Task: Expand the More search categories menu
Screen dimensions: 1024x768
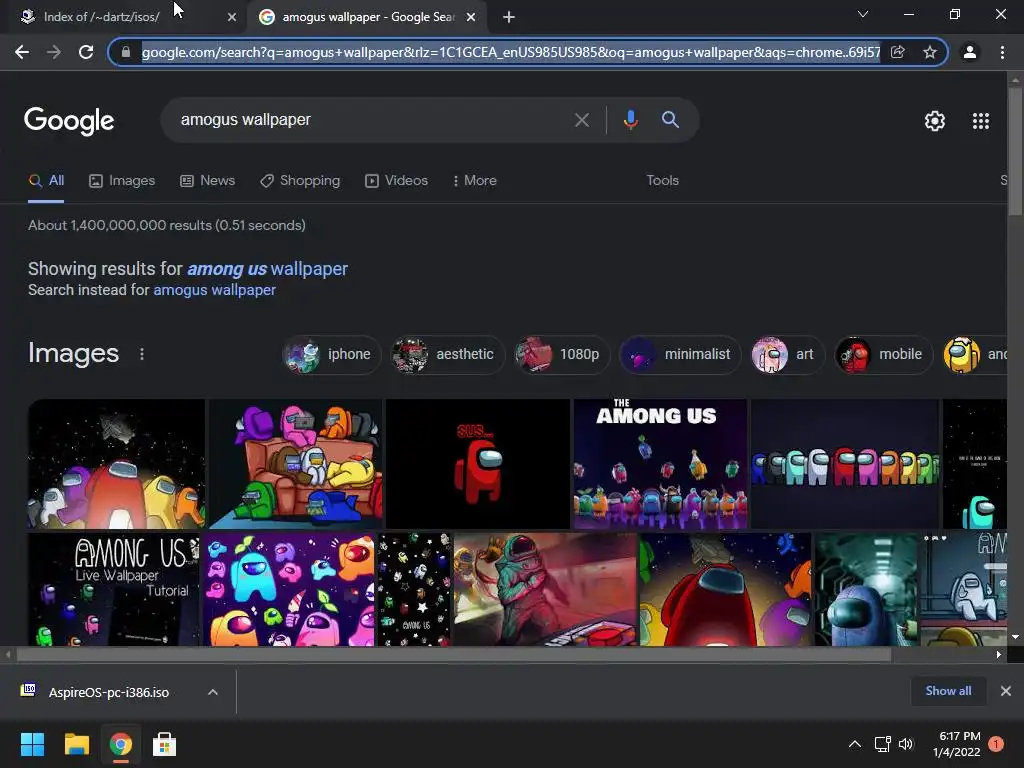Action: tap(475, 181)
